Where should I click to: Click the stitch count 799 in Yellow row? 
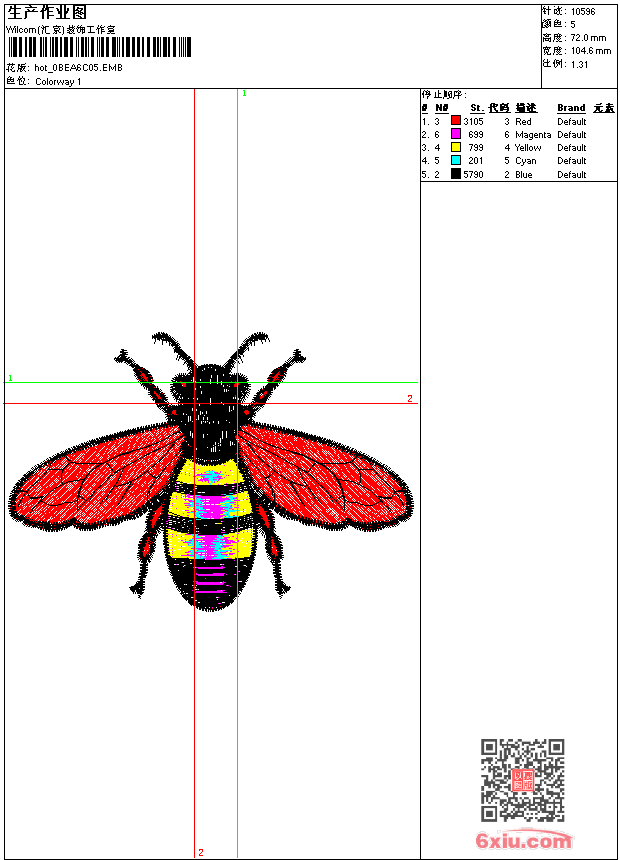click(476, 148)
